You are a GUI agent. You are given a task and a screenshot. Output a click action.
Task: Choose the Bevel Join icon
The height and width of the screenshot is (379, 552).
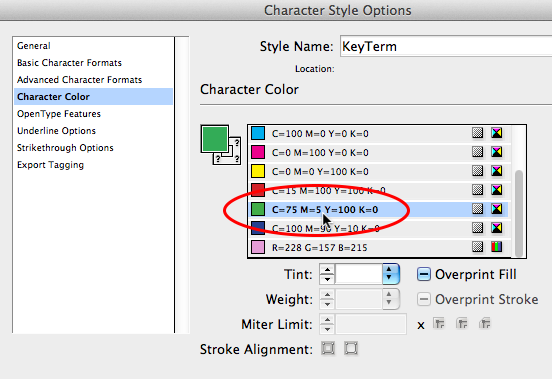pyautogui.click(x=485, y=323)
